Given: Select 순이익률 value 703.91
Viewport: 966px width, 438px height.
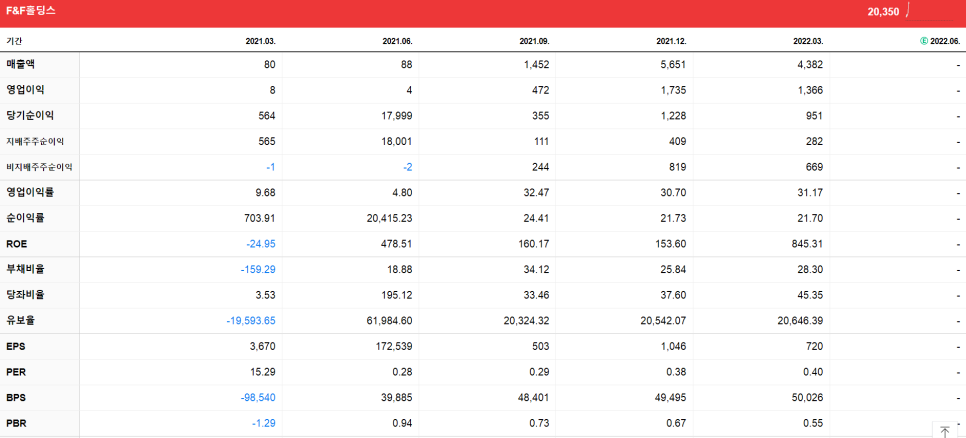Looking at the screenshot, I should [x=260, y=219].
